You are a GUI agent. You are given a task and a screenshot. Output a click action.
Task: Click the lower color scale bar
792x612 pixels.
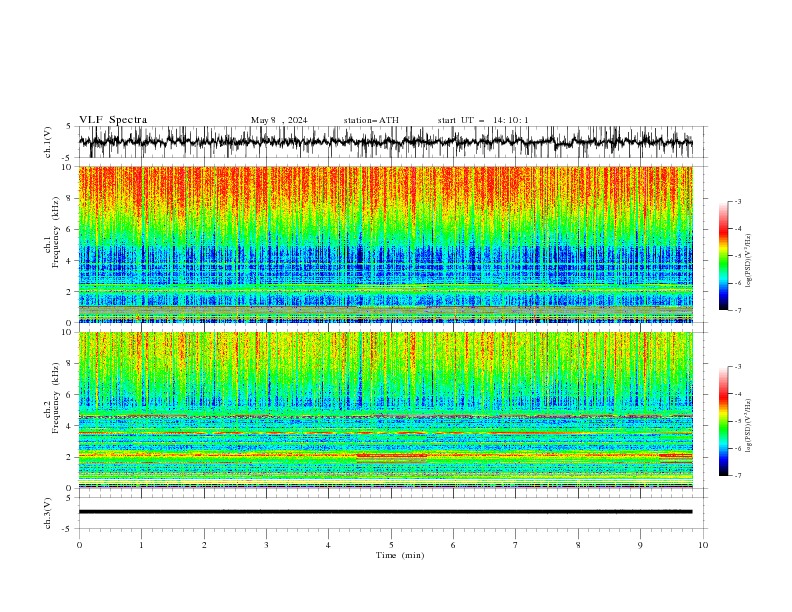pyautogui.click(x=724, y=421)
